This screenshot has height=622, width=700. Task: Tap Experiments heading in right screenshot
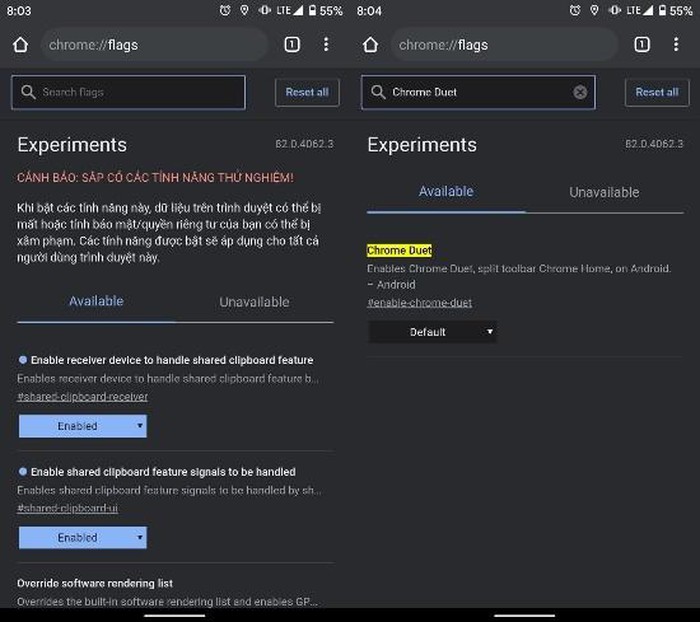[x=422, y=145]
